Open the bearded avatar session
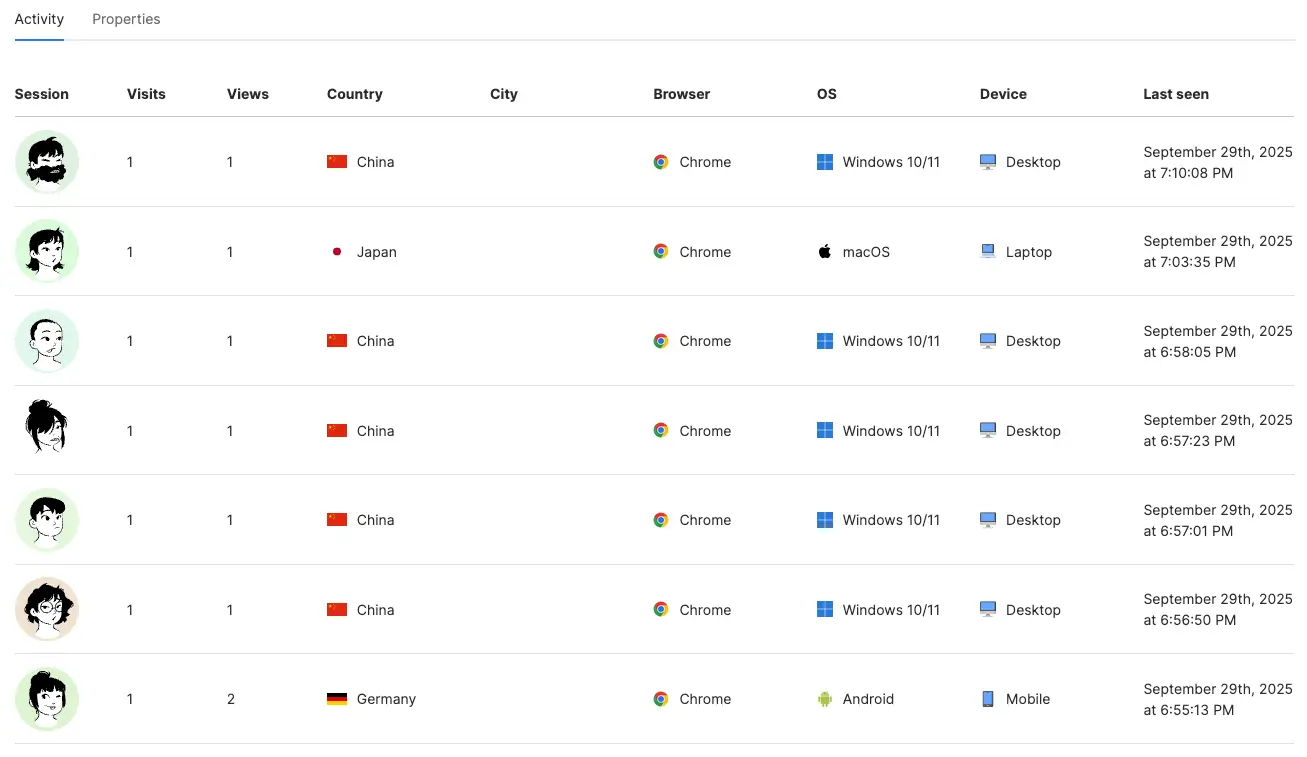The image size is (1307, 757). [47, 162]
